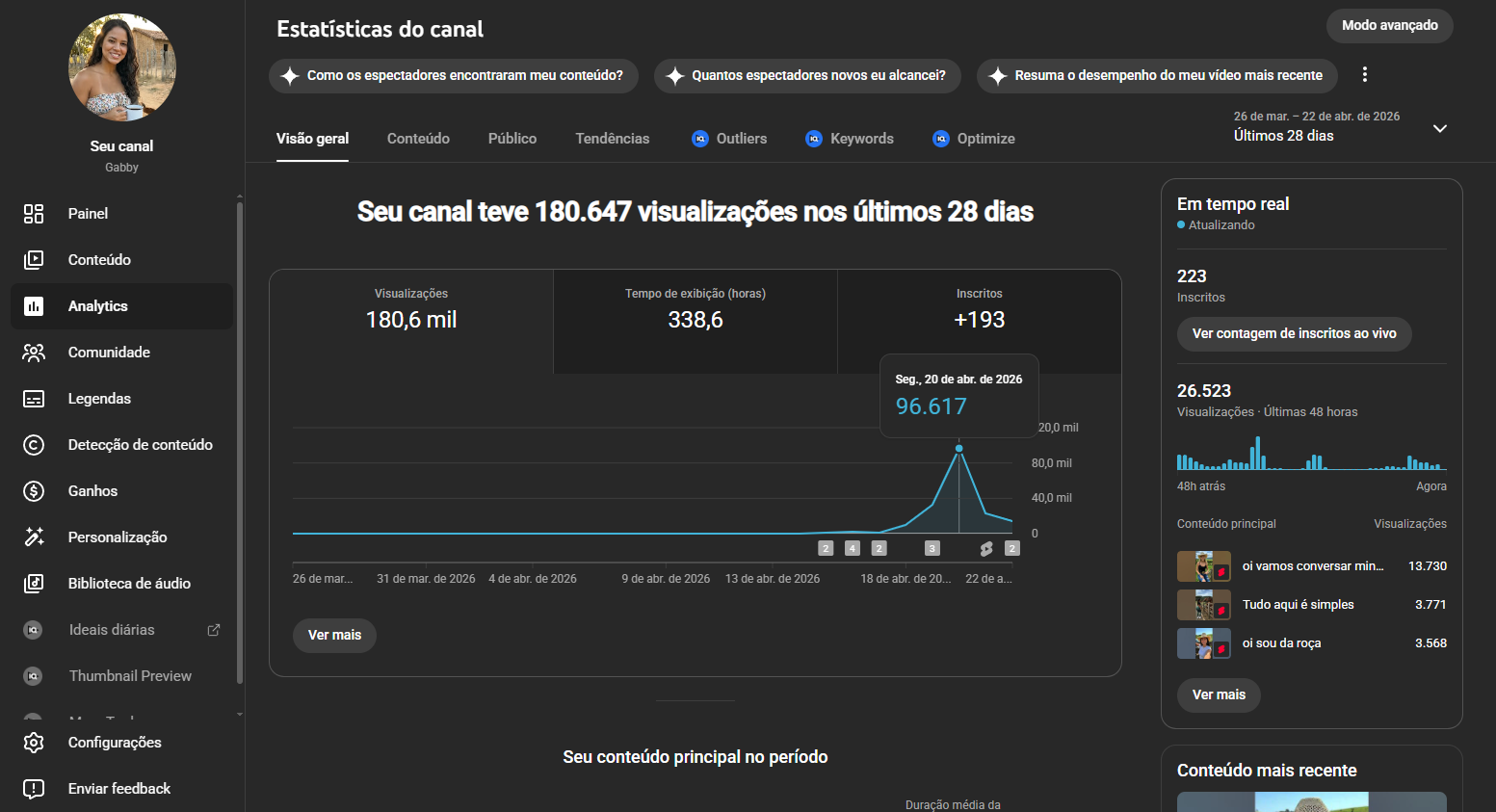Click Ver mais in Em tempo real card
The height and width of the screenshot is (812, 1496).
point(1219,695)
